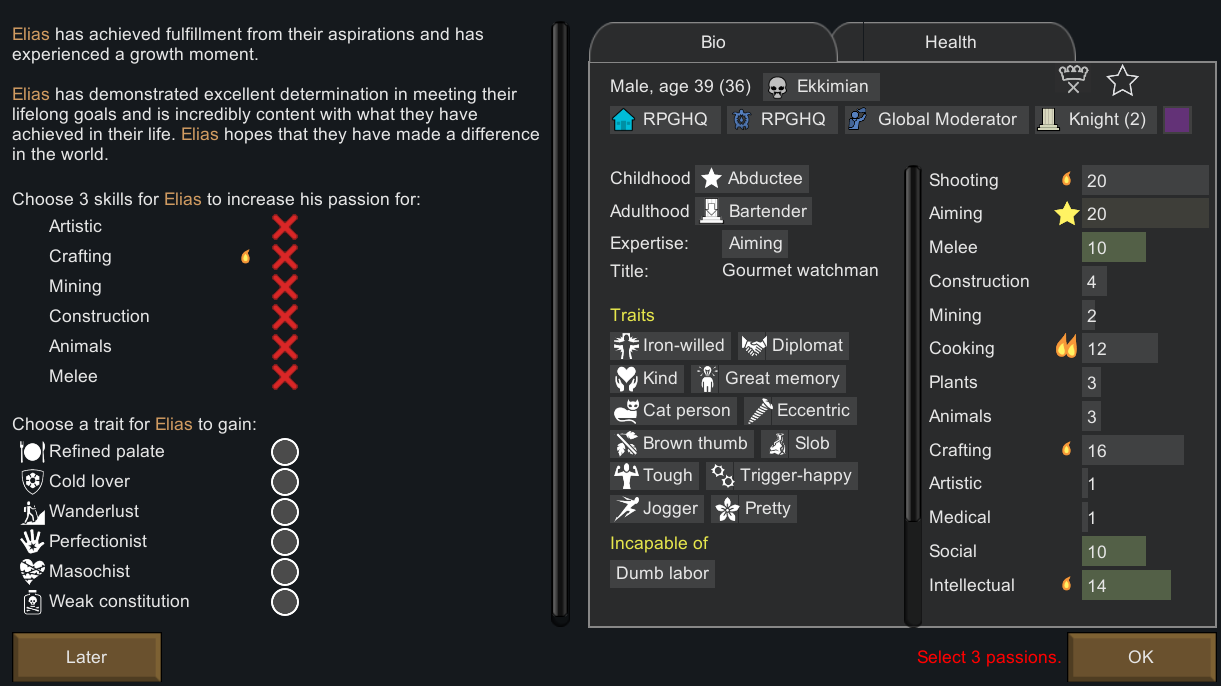Viewport: 1221px width, 686px height.
Task: Click the Later button
Action: 86,657
